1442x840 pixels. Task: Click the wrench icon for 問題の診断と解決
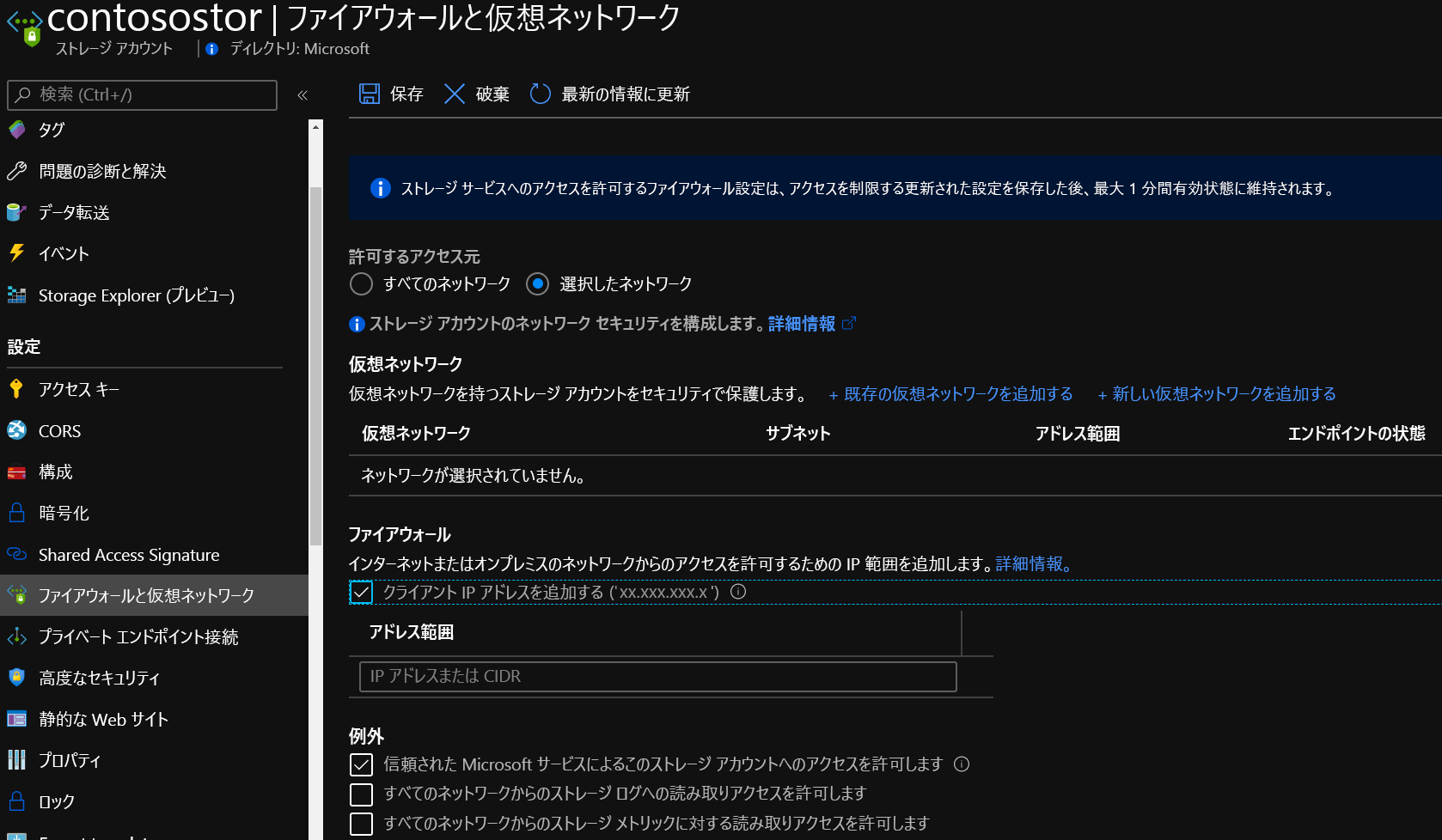pos(16,171)
